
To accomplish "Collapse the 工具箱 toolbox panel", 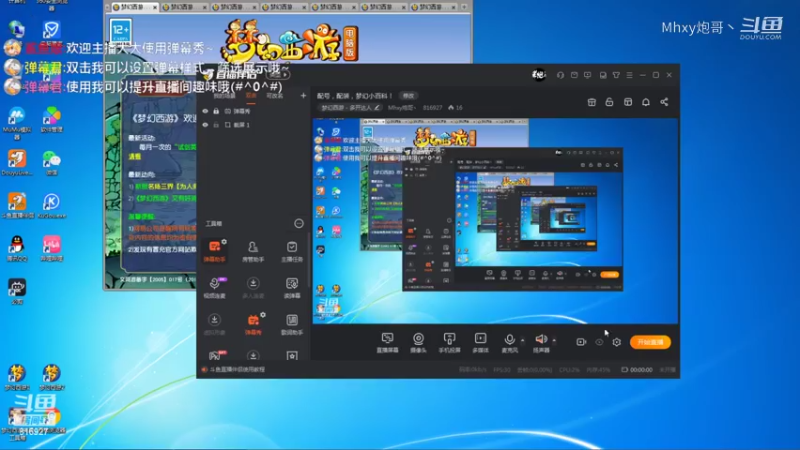I will point(298,223).
